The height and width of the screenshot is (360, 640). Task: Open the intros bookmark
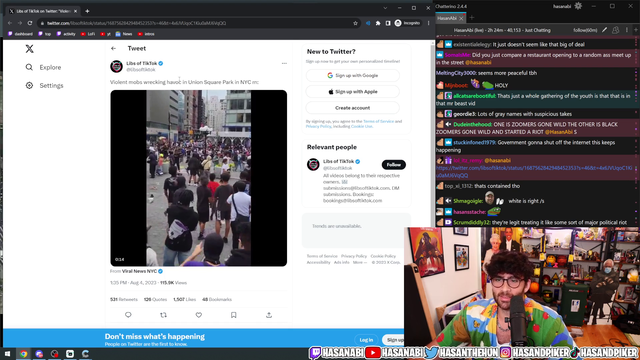(x=146, y=34)
